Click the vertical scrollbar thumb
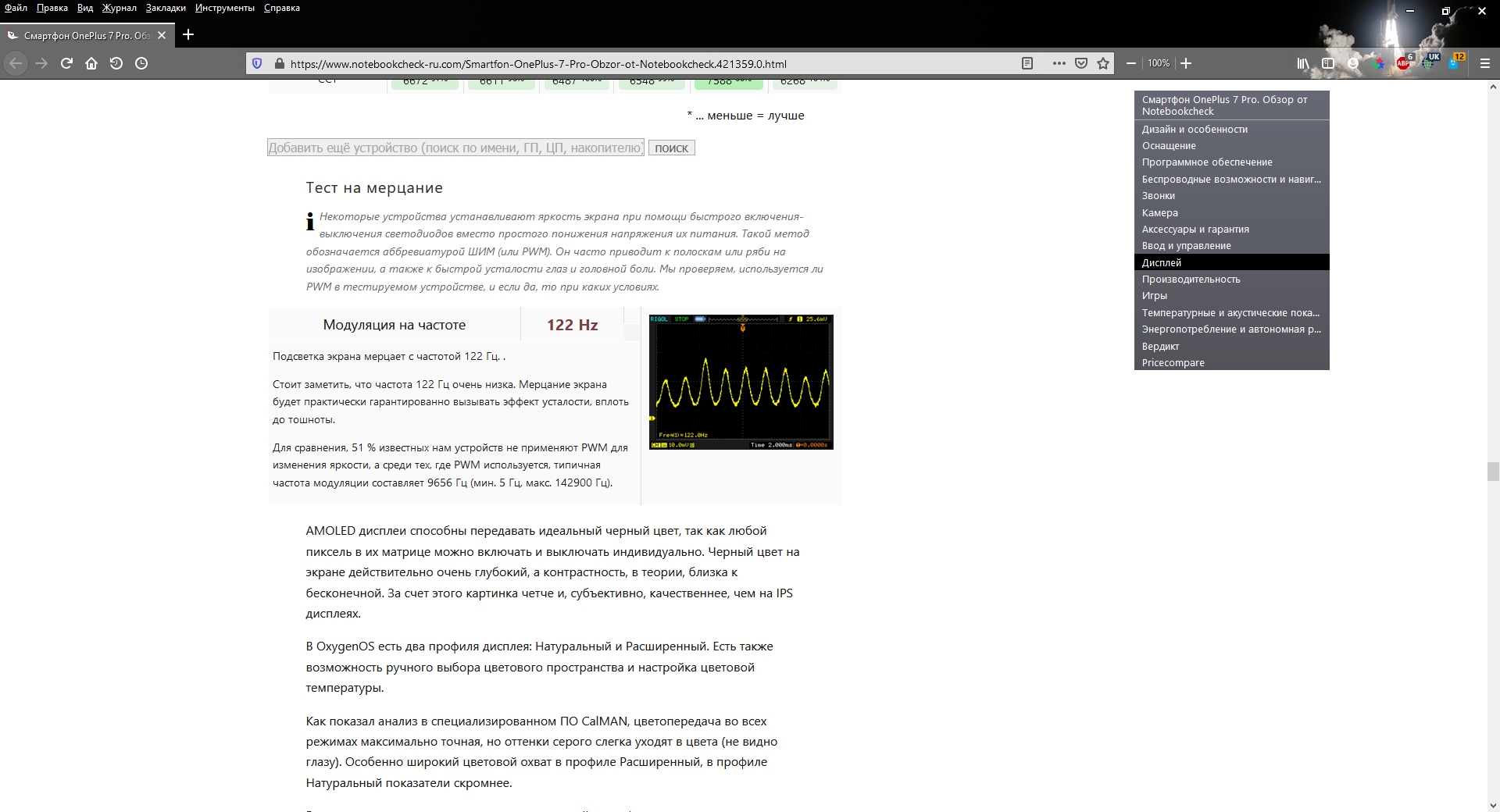Screen dimensions: 1500x812 click(x=1493, y=472)
